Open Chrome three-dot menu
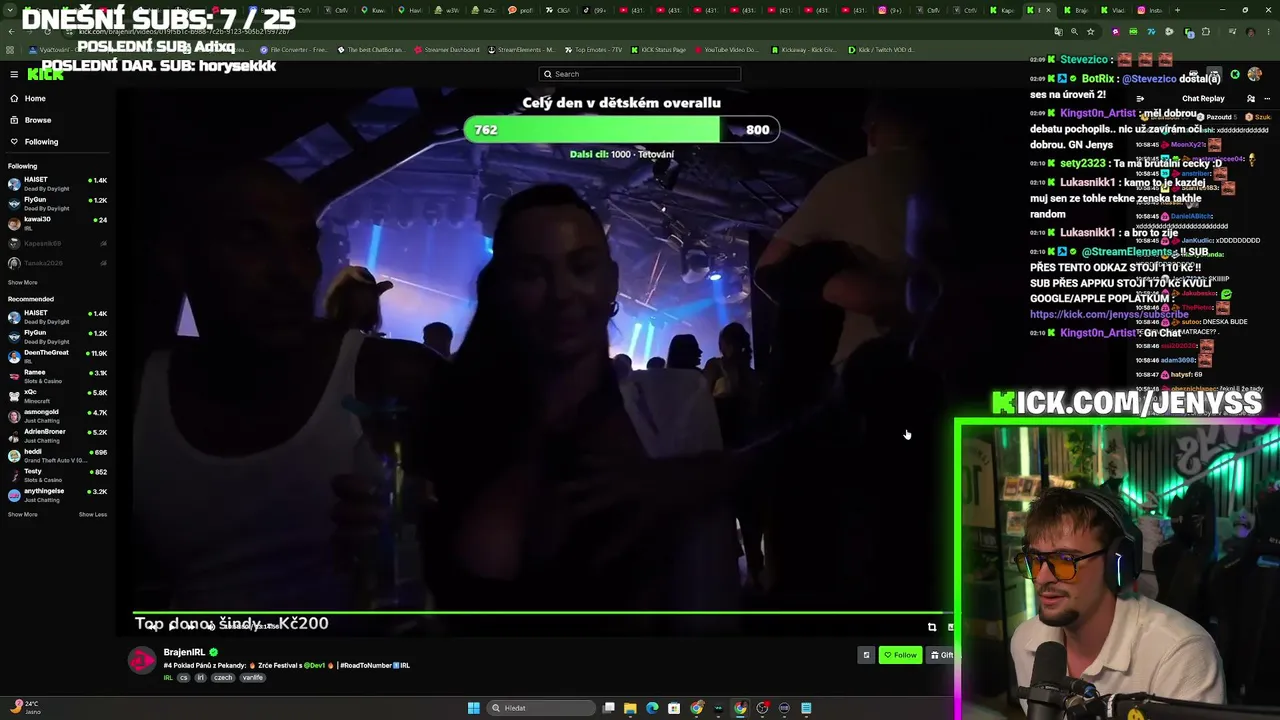The image size is (1280, 720). (x=1270, y=31)
